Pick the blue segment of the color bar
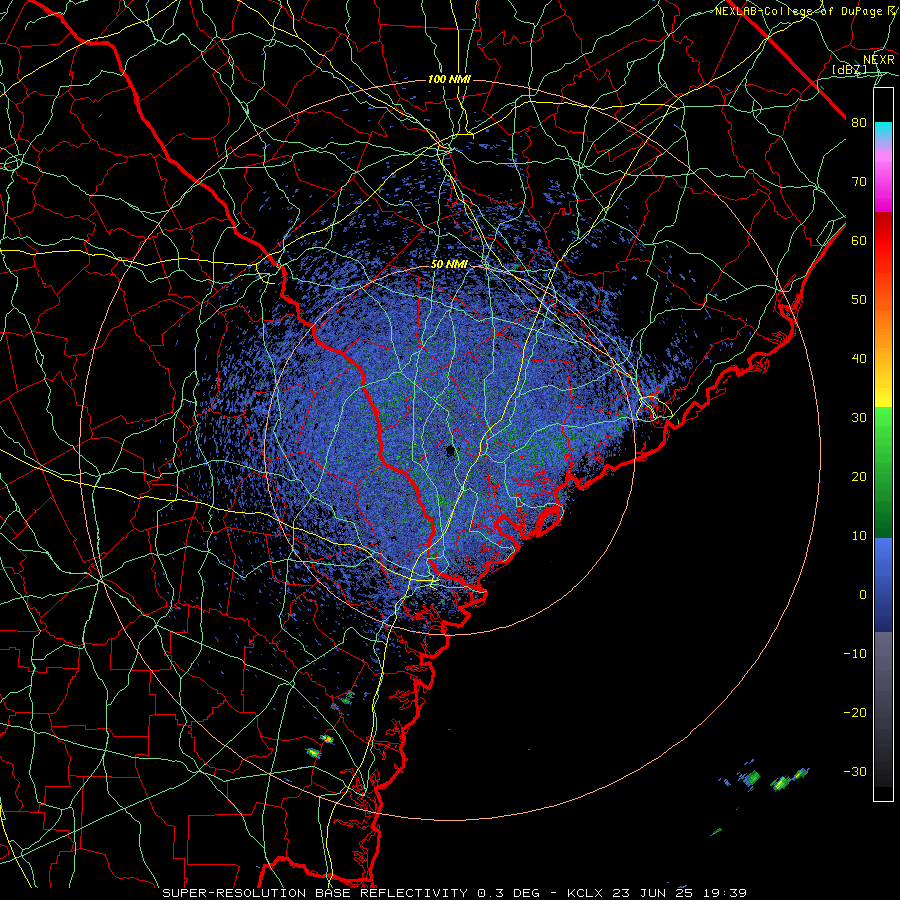 pos(883,585)
